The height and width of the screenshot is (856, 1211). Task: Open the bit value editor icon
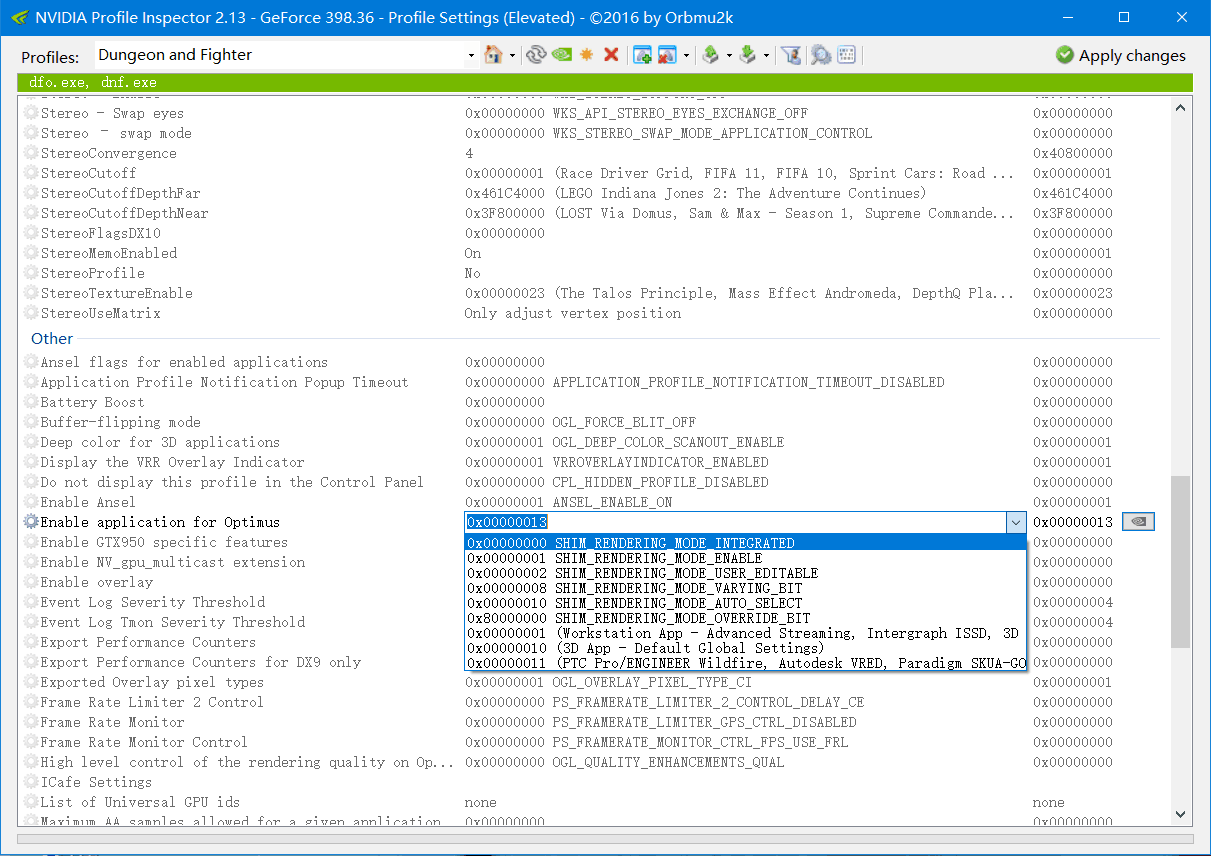point(846,55)
